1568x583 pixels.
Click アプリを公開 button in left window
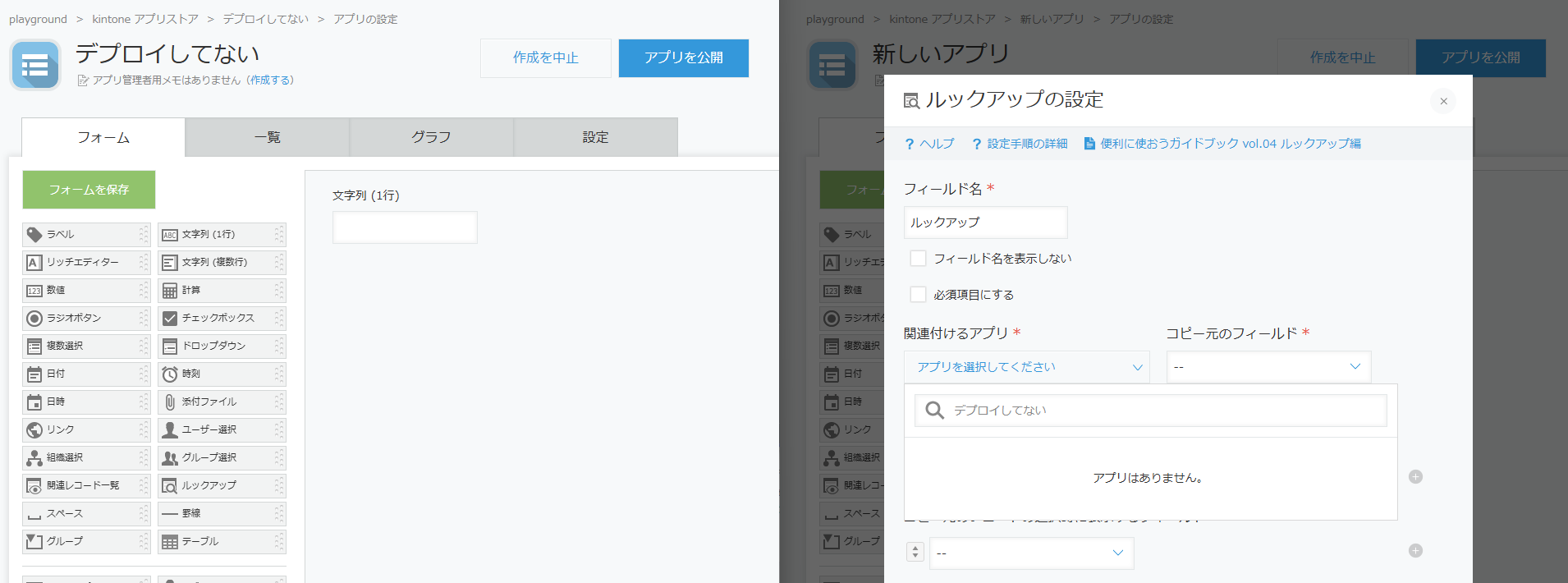[x=684, y=58]
